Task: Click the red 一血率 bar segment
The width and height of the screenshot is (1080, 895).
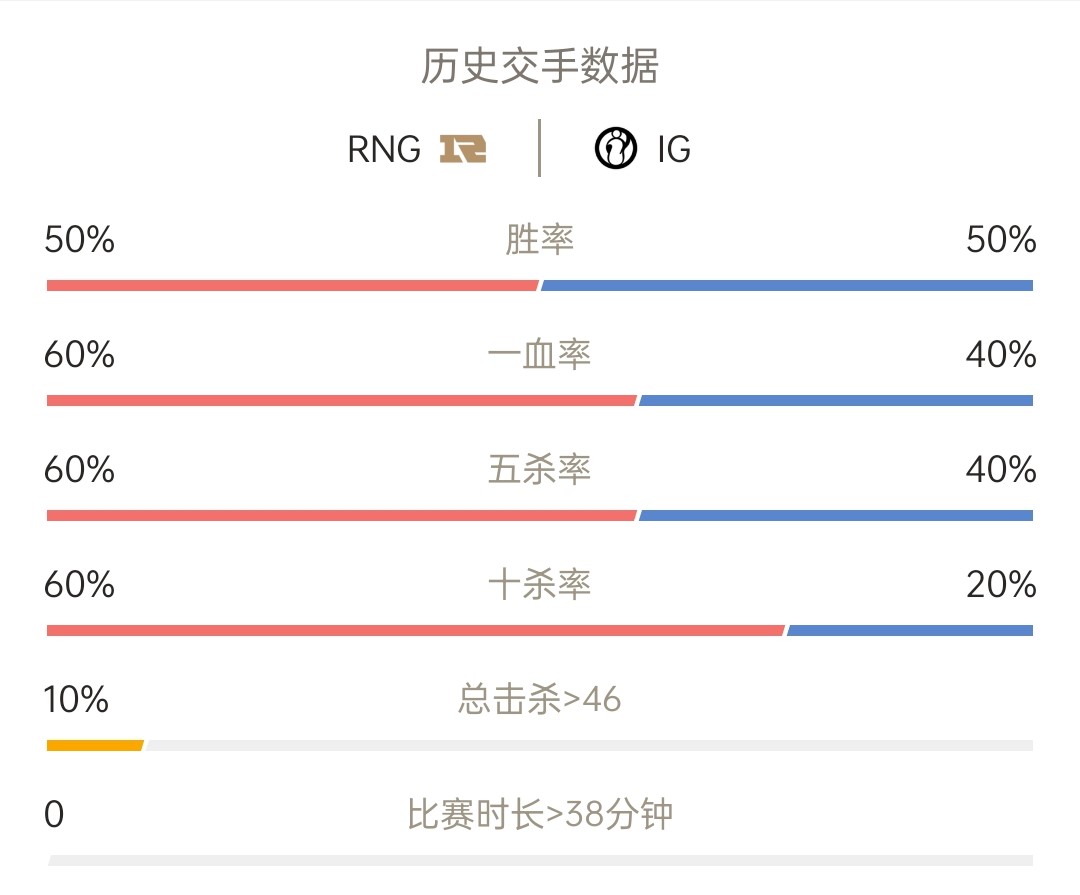Action: click(342, 400)
